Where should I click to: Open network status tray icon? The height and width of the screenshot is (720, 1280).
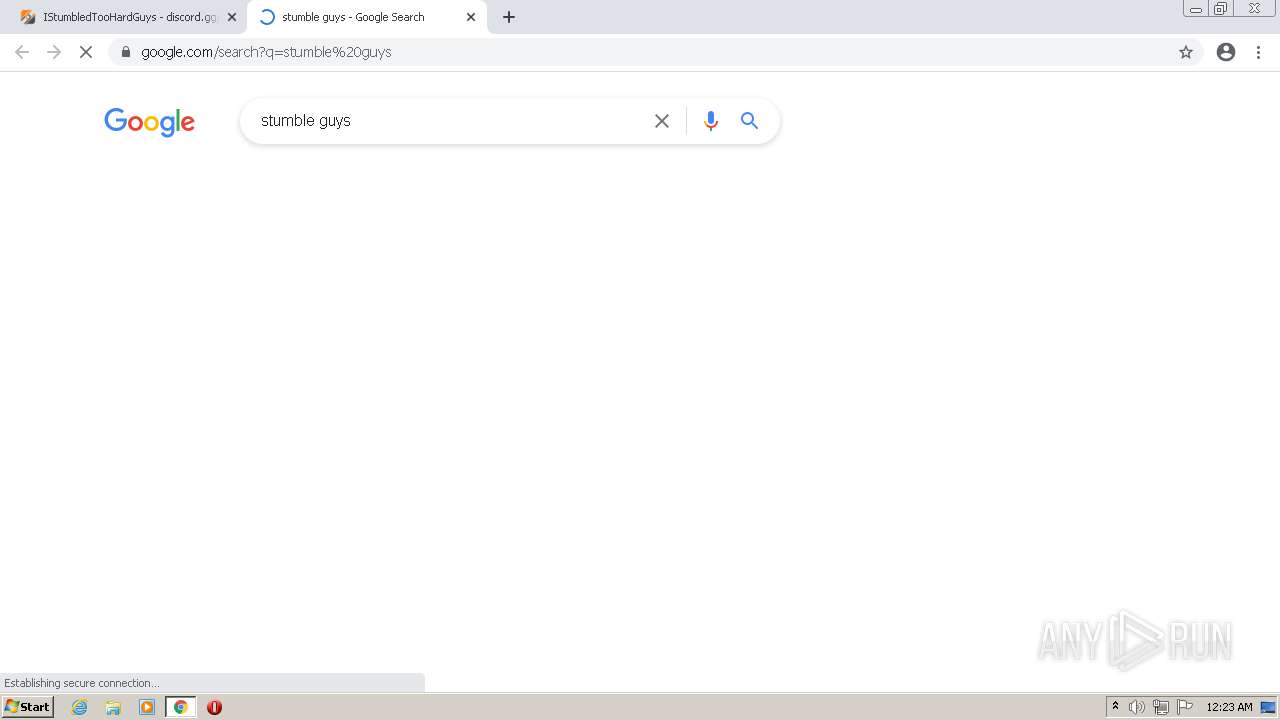pos(1161,707)
